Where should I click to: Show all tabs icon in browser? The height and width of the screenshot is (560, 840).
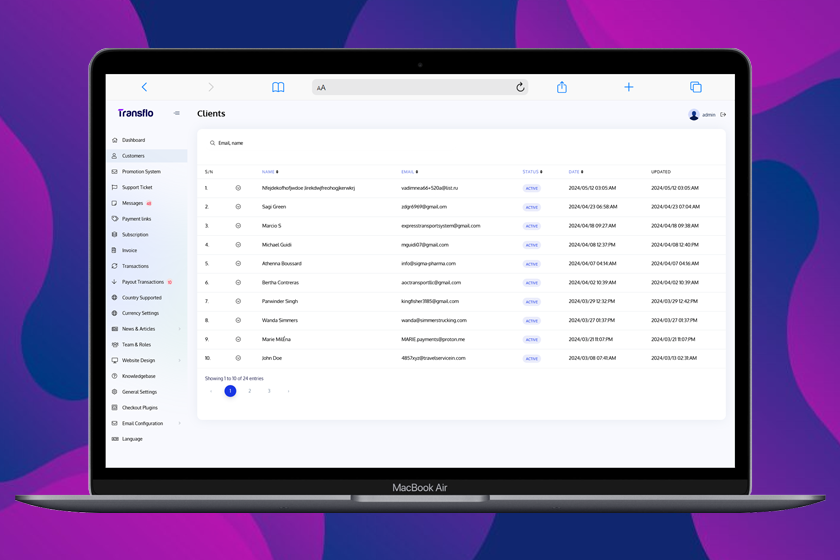tap(696, 88)
